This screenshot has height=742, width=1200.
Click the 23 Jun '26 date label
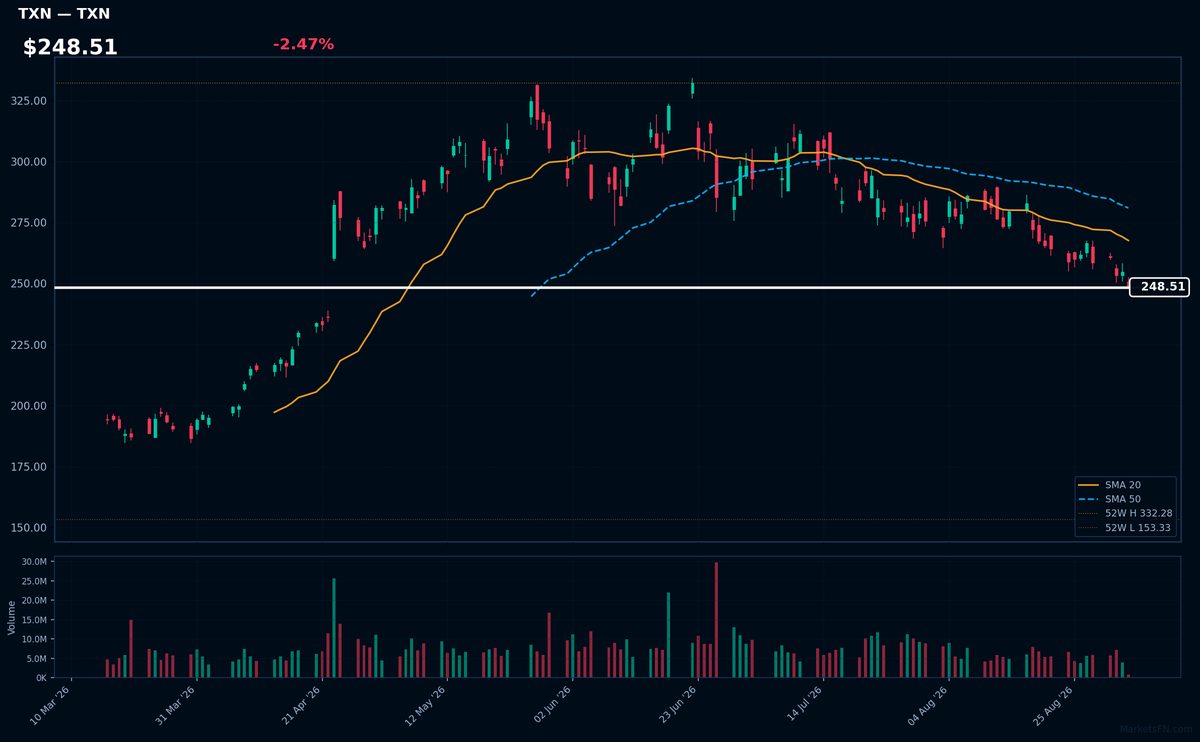[x=676, y=705]
